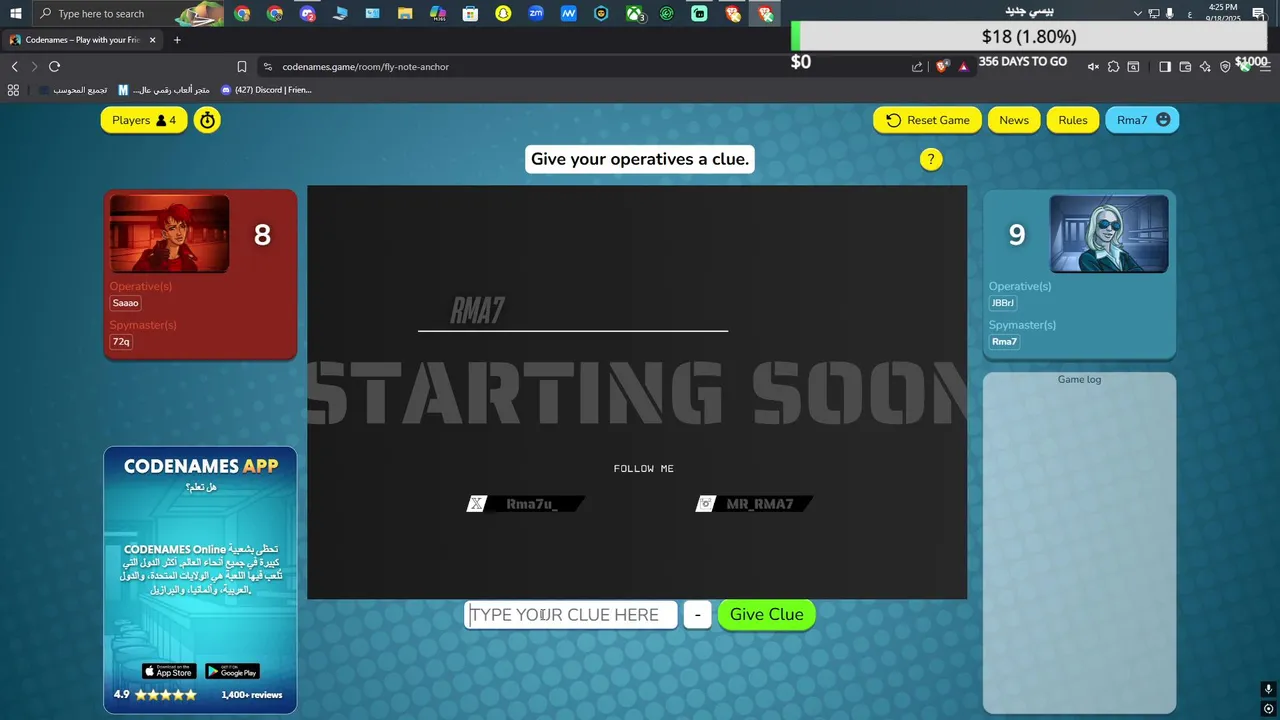View site information icon in address bar

(267, 67)
